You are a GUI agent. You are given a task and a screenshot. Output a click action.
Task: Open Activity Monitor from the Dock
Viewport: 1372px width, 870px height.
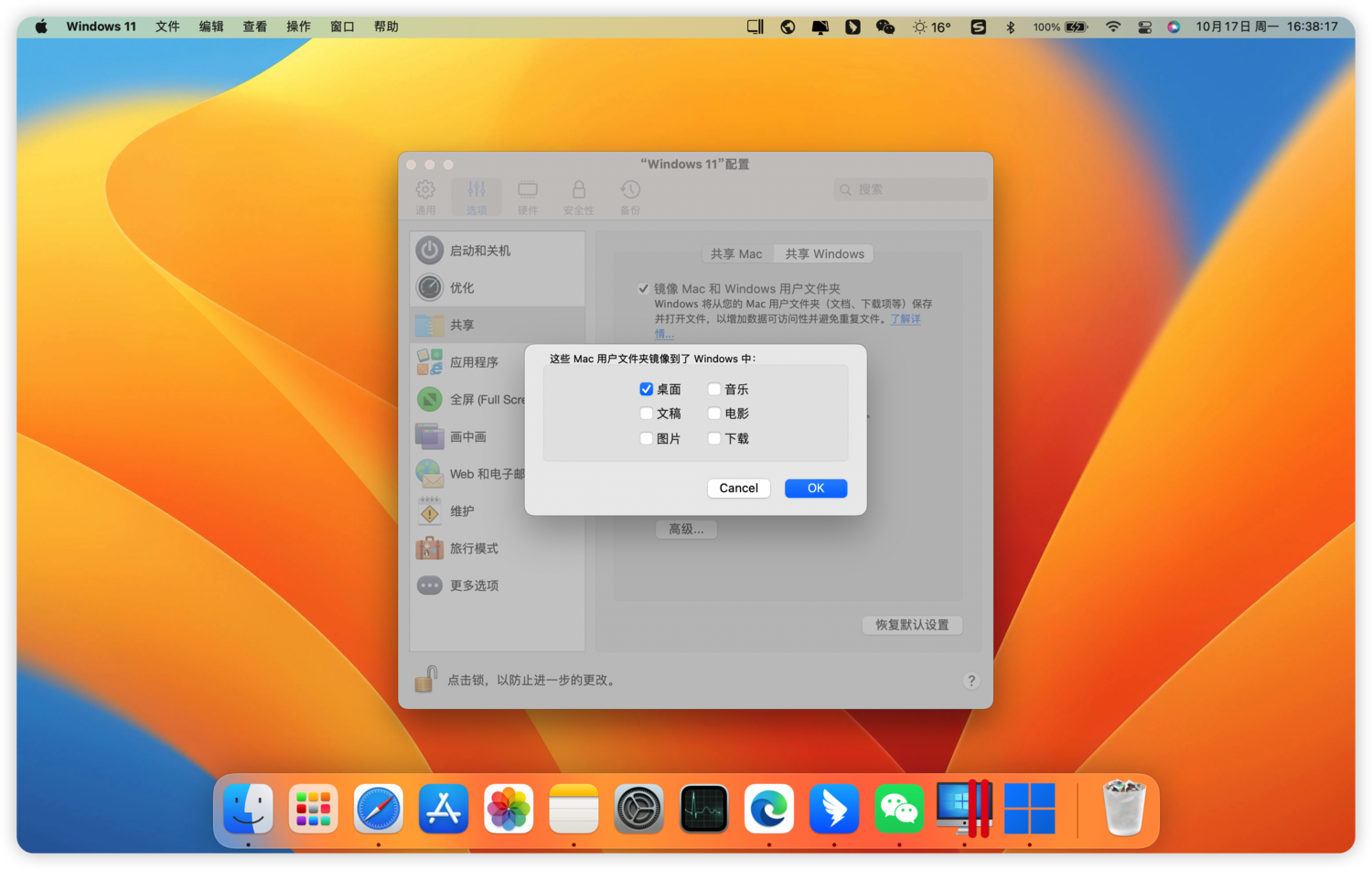click(x=704, y=809)
